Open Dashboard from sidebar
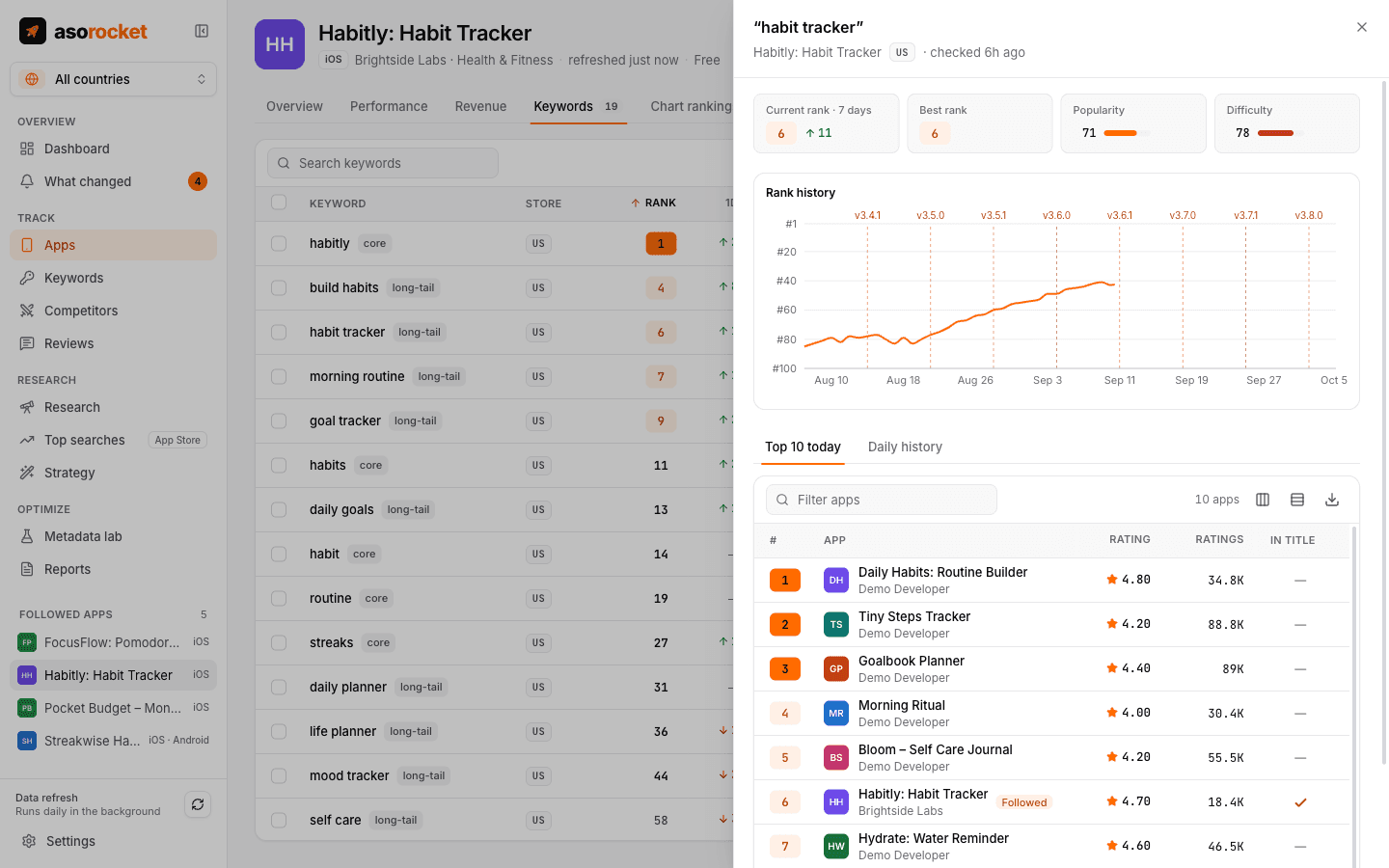Screen dimensions: 1389x868 pos(113,149)
